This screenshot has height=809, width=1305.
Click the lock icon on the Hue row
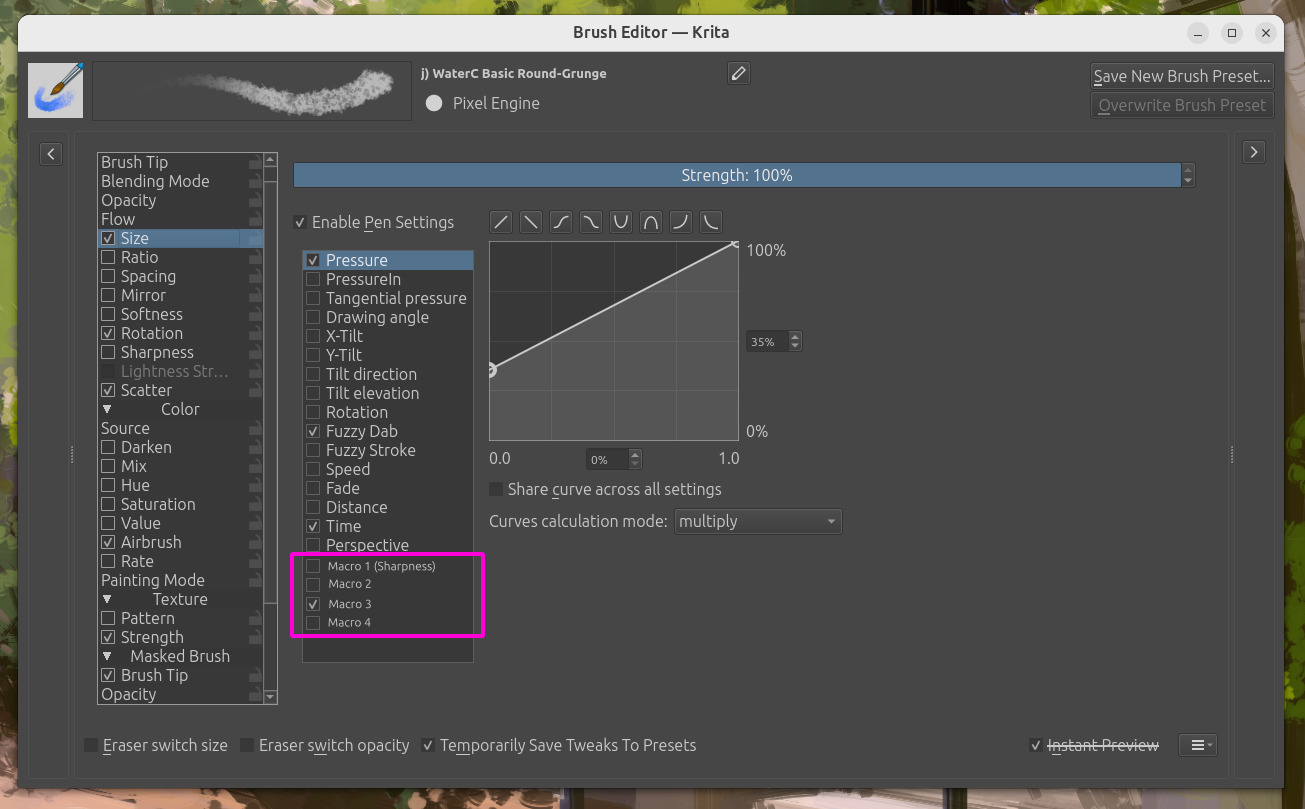[255, 486]
